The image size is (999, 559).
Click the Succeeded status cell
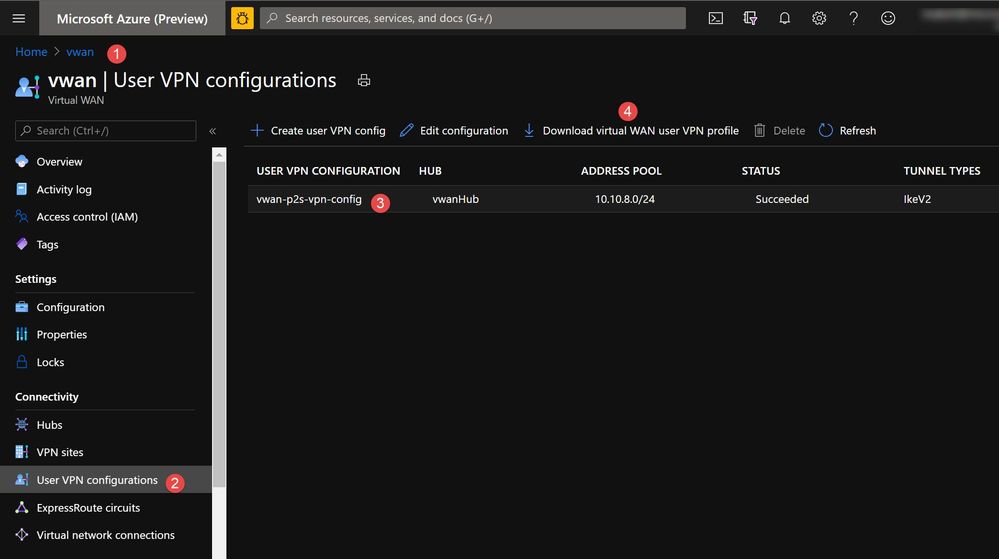point(782,199)
